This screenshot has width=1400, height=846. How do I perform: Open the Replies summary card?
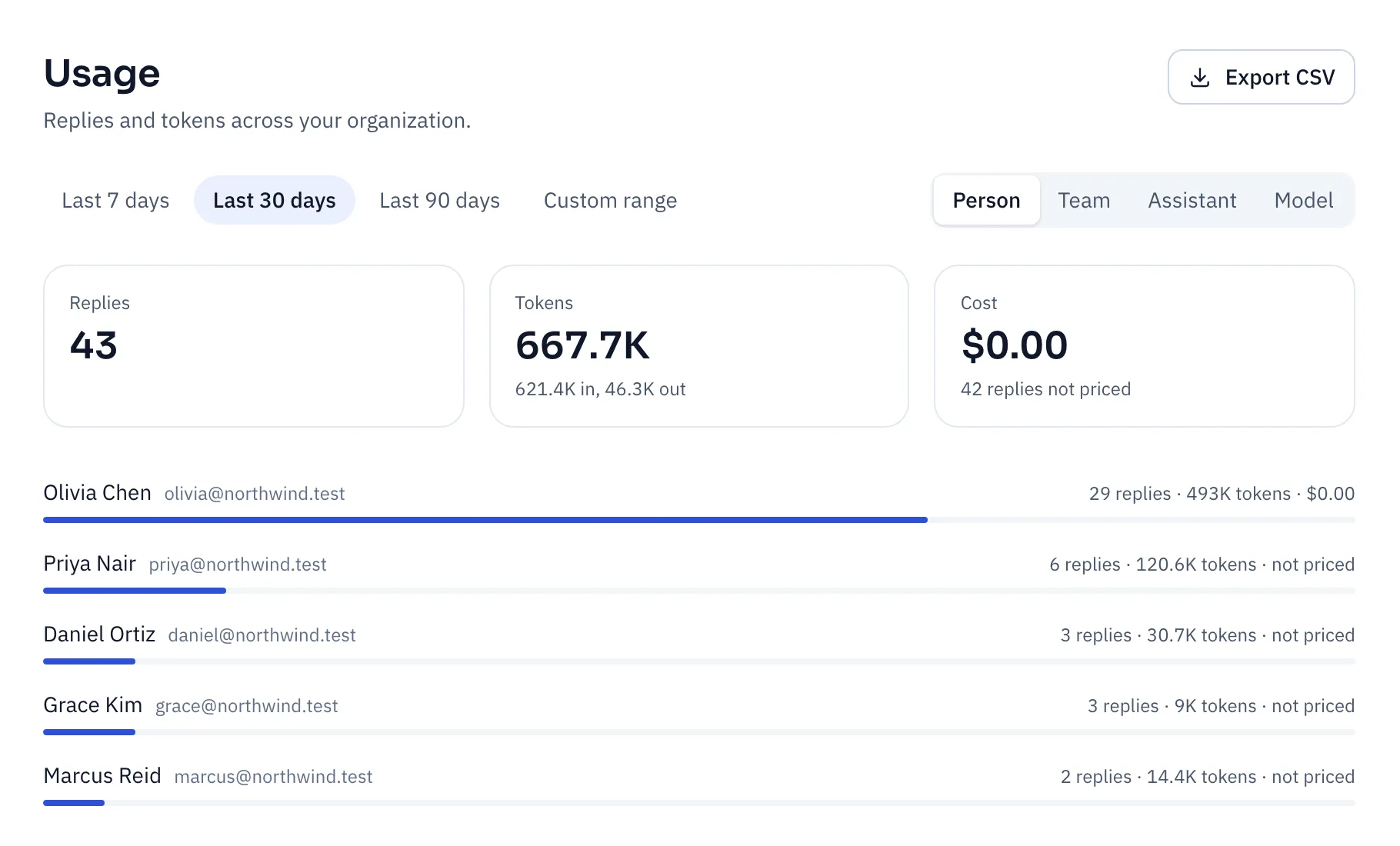tap(254, 346)
